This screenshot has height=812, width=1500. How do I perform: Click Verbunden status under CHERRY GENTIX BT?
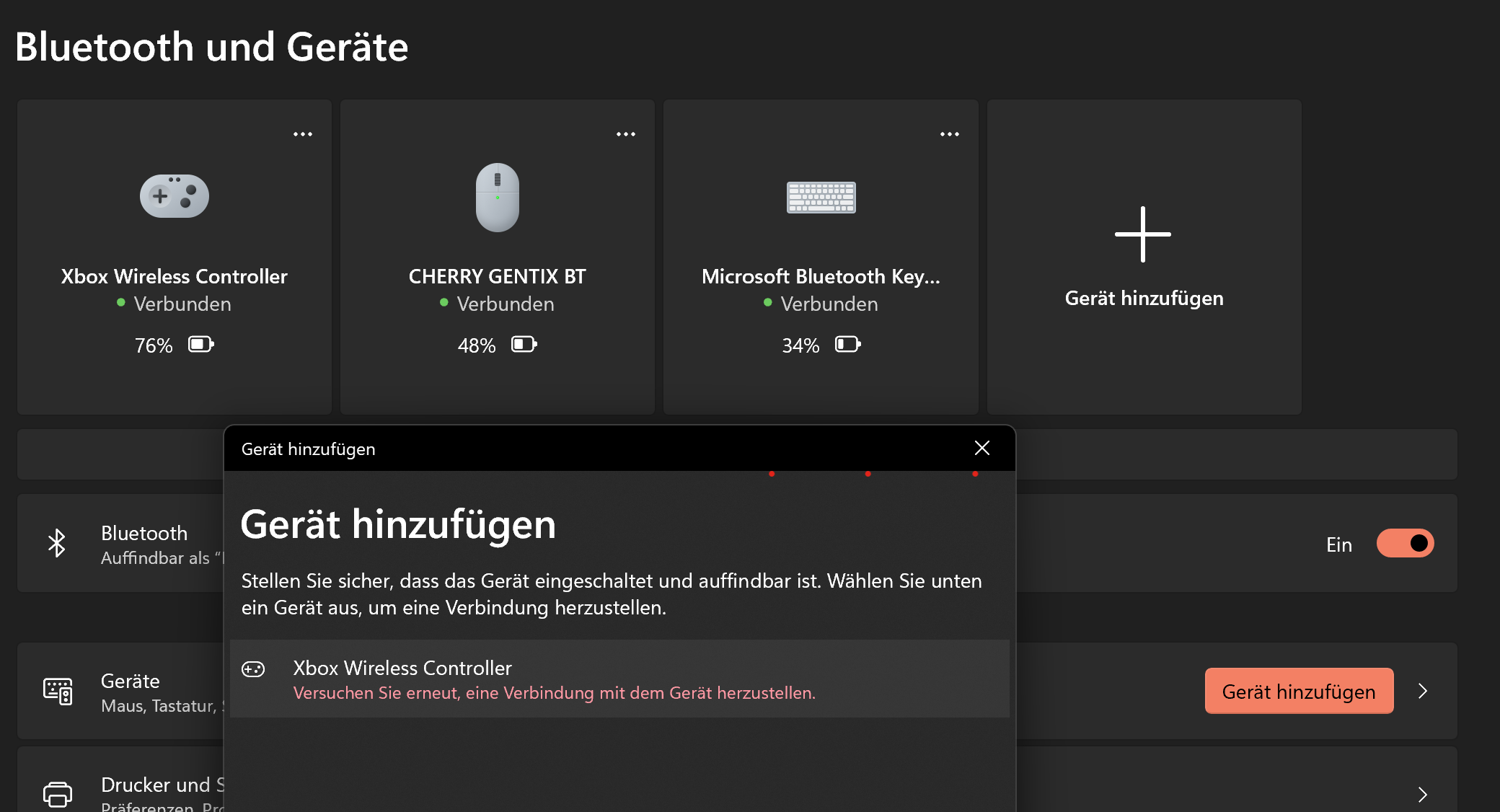[506, 304]
